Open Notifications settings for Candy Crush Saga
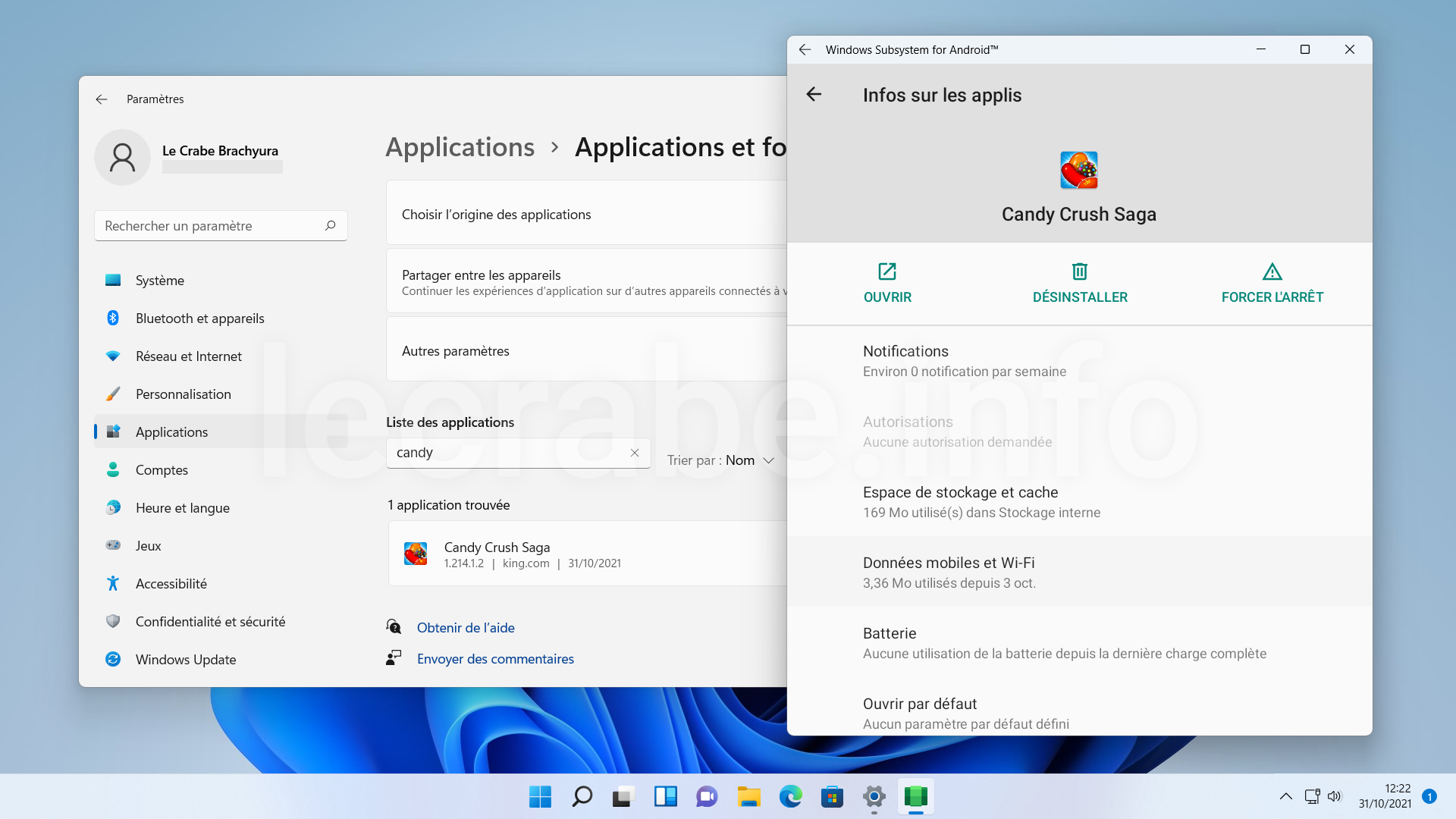 [x=1080, y=361]
